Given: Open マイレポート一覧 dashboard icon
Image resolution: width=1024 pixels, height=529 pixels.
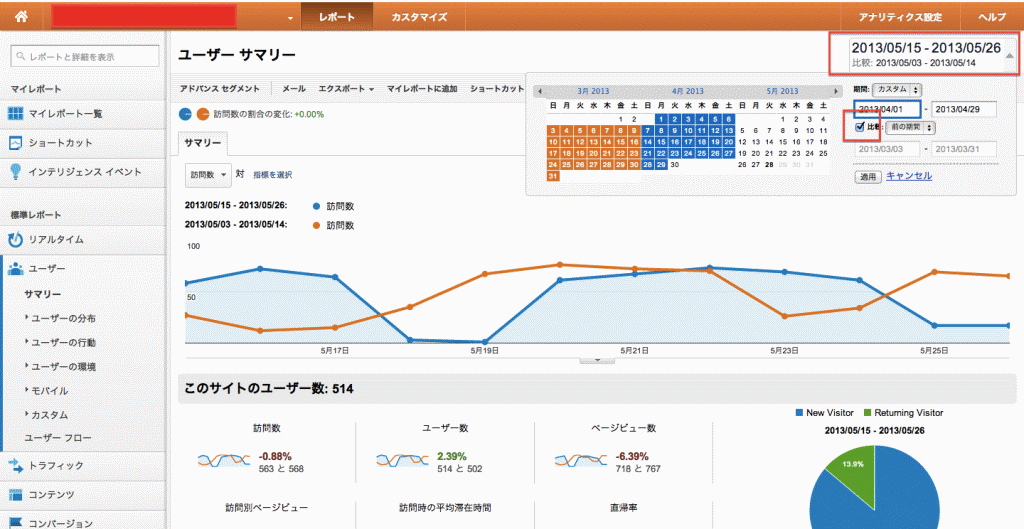Looking at the screenshot, I should [16, 113].
